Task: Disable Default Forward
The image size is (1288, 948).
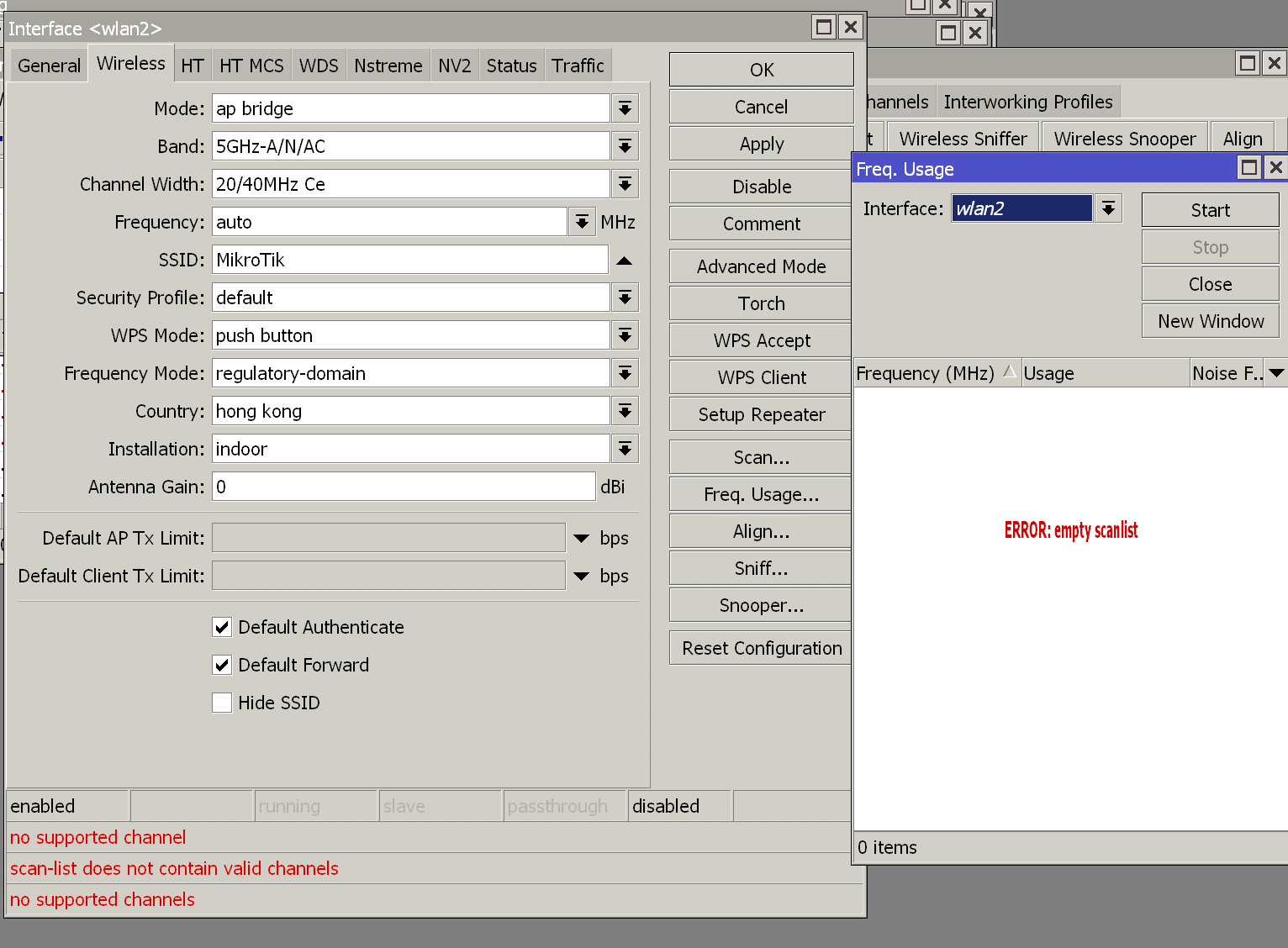Action: click(221, 664)
